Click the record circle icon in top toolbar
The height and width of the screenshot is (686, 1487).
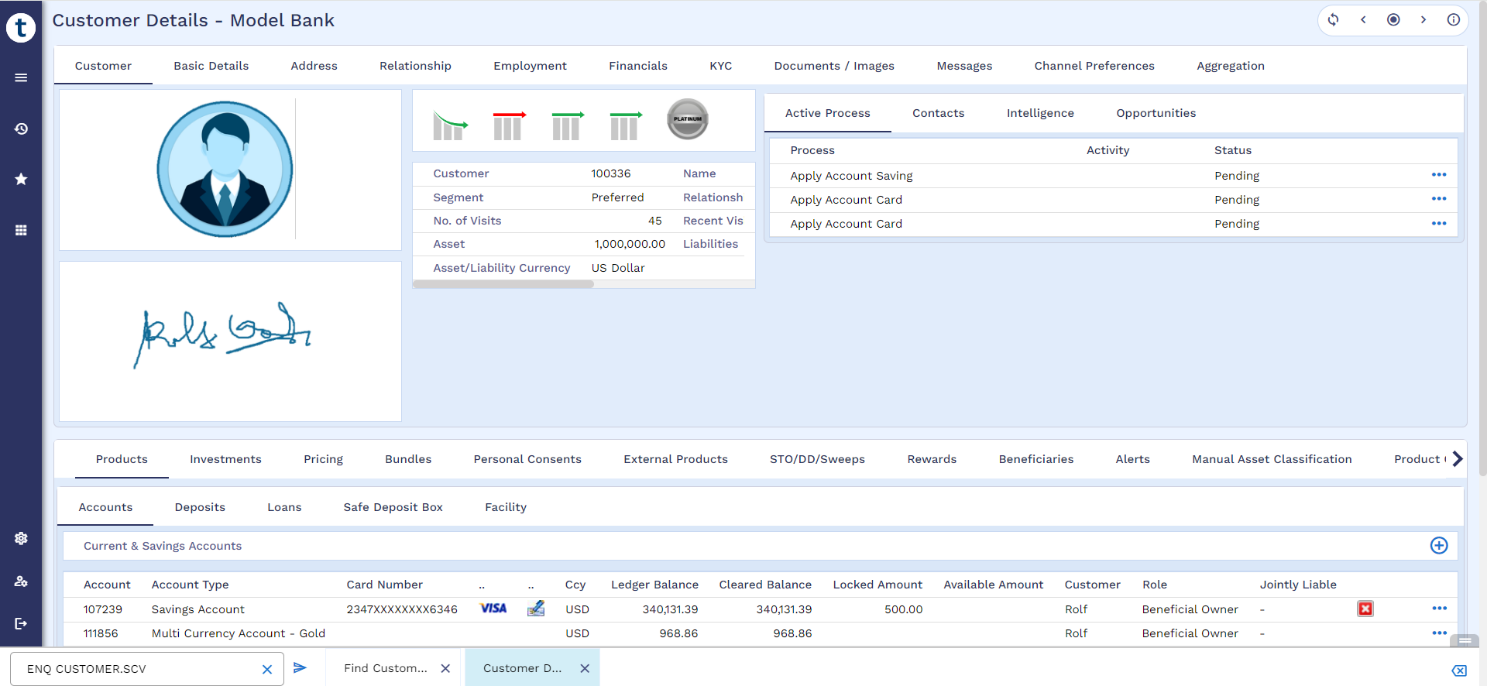click(x=1393, y=20)
